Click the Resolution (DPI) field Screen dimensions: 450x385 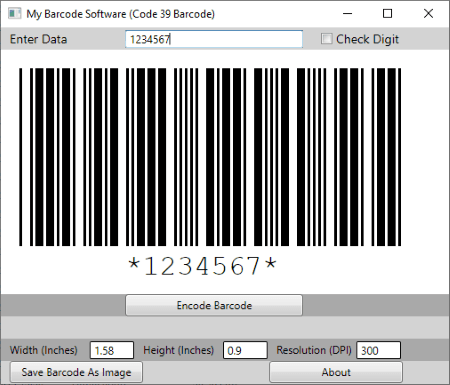[378, 350]
